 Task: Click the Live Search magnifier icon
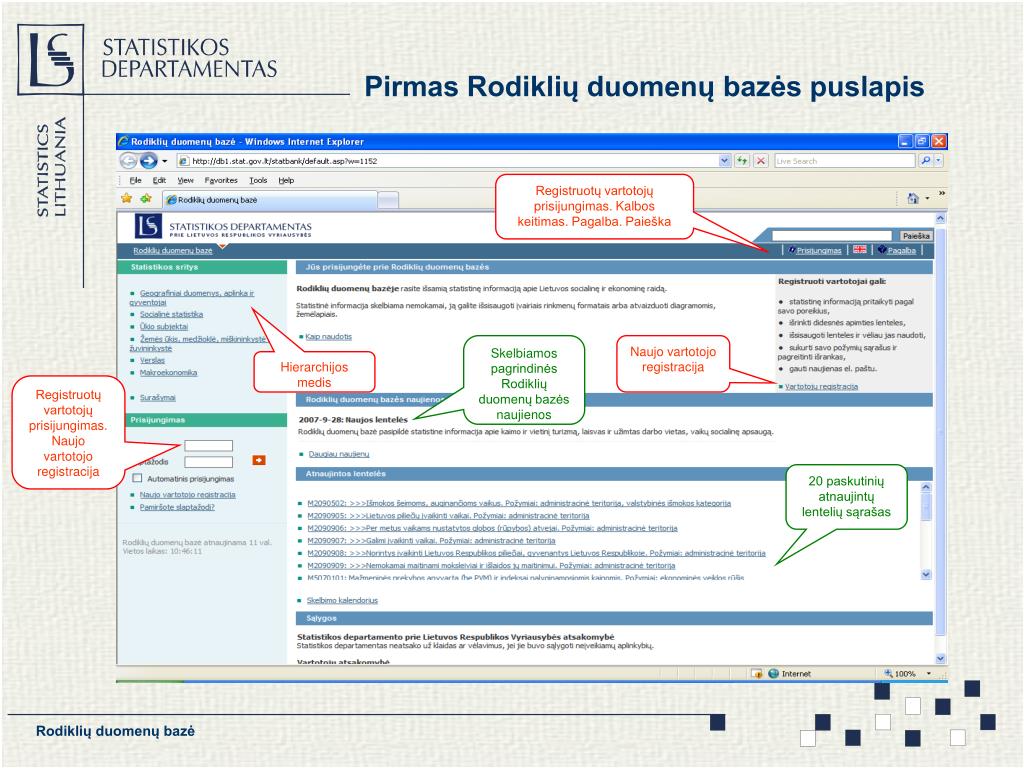coord(925,161)
